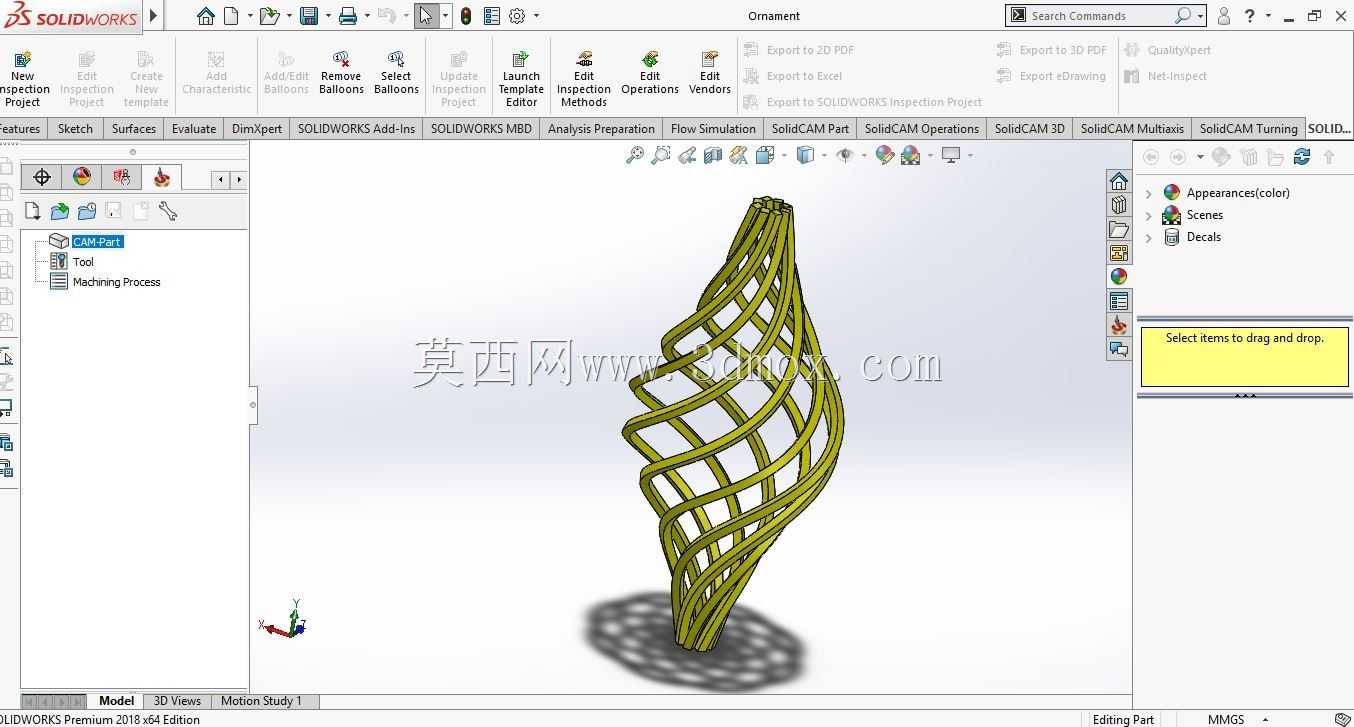The width and height of the screenshot is (1354, 727).
Task: Switch to the Evaluate tab
Action: 194,128
